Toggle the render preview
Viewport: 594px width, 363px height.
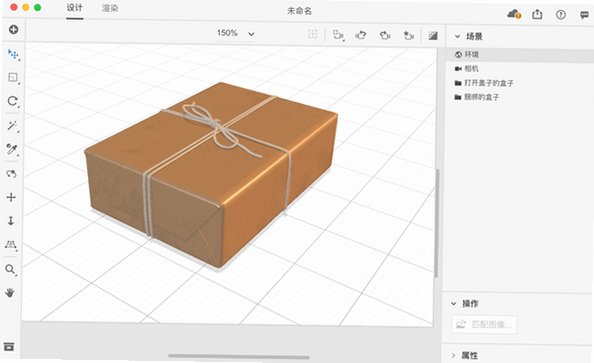[433, 36]
